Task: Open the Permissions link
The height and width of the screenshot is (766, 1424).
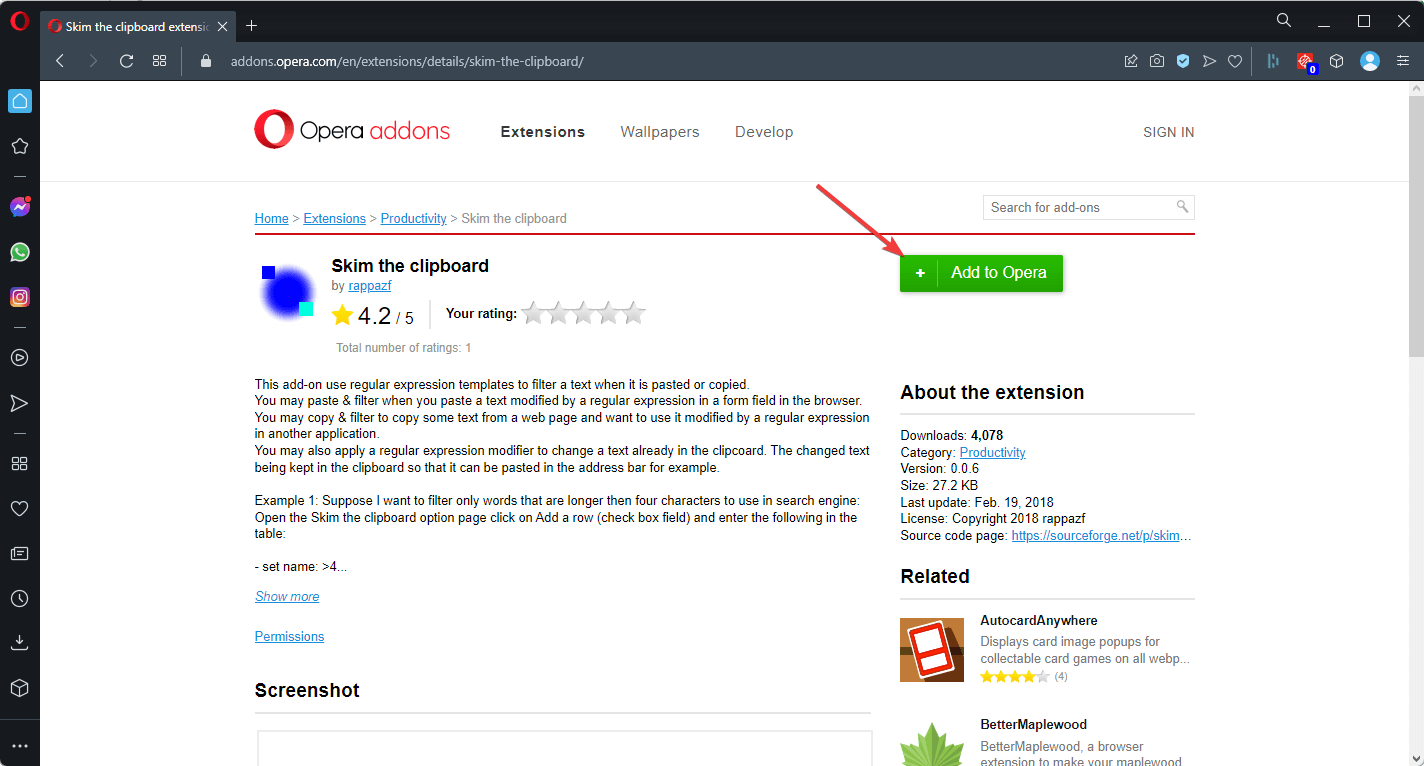Action: coord(290,636)
